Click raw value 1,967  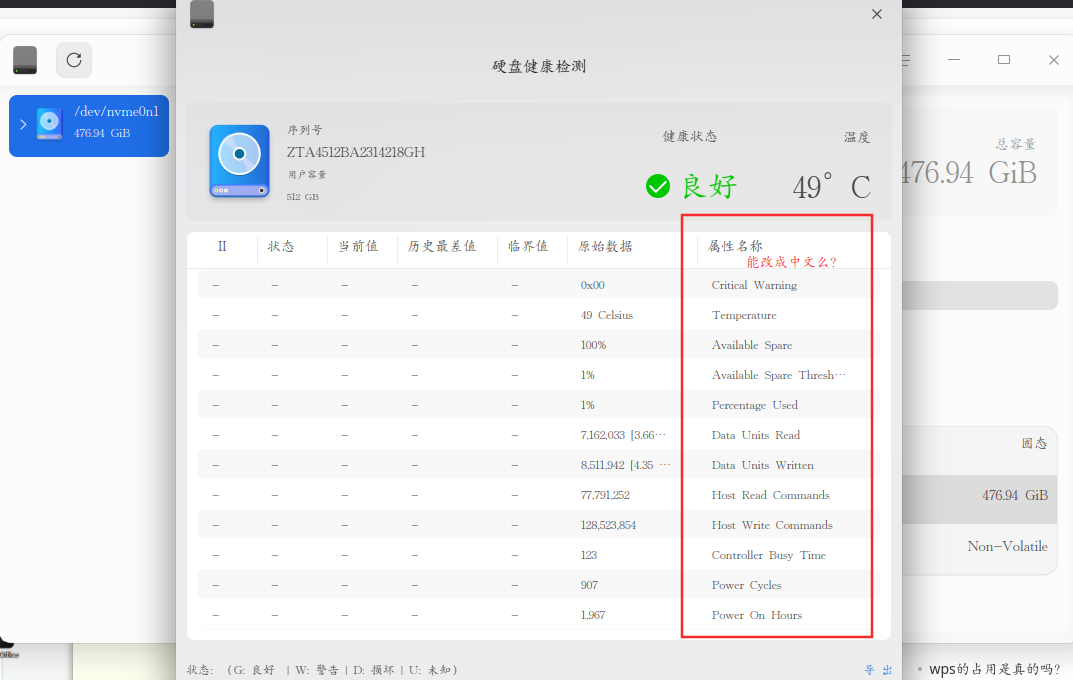click(x=593, y=616)
